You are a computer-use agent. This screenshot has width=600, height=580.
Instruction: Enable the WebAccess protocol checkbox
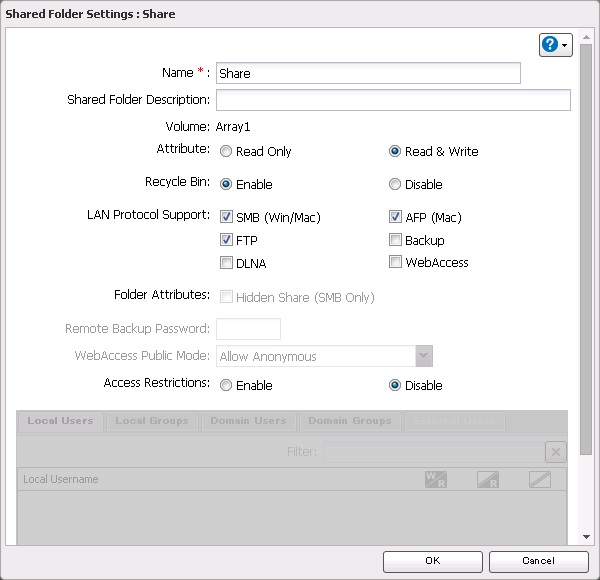click(395, 263)
